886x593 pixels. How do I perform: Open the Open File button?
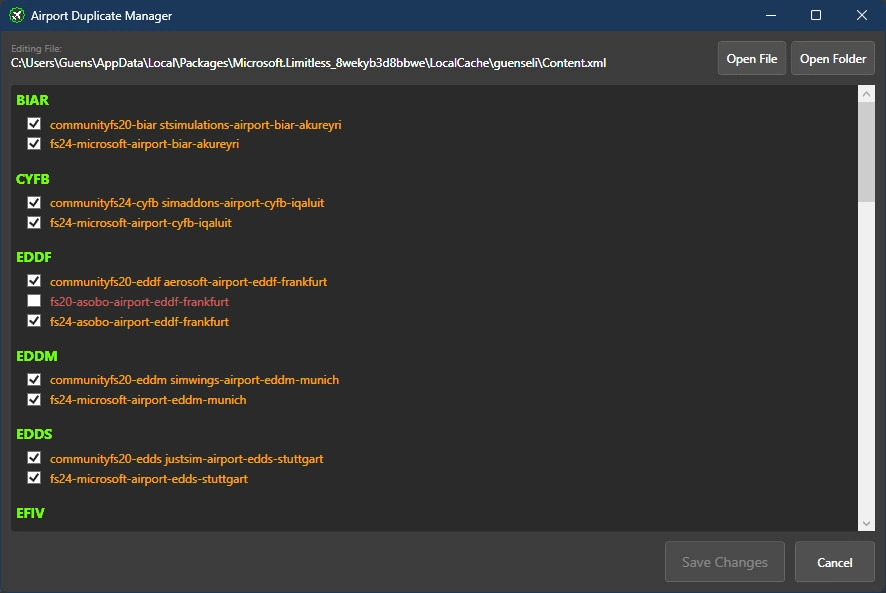[x=752, y=58]
